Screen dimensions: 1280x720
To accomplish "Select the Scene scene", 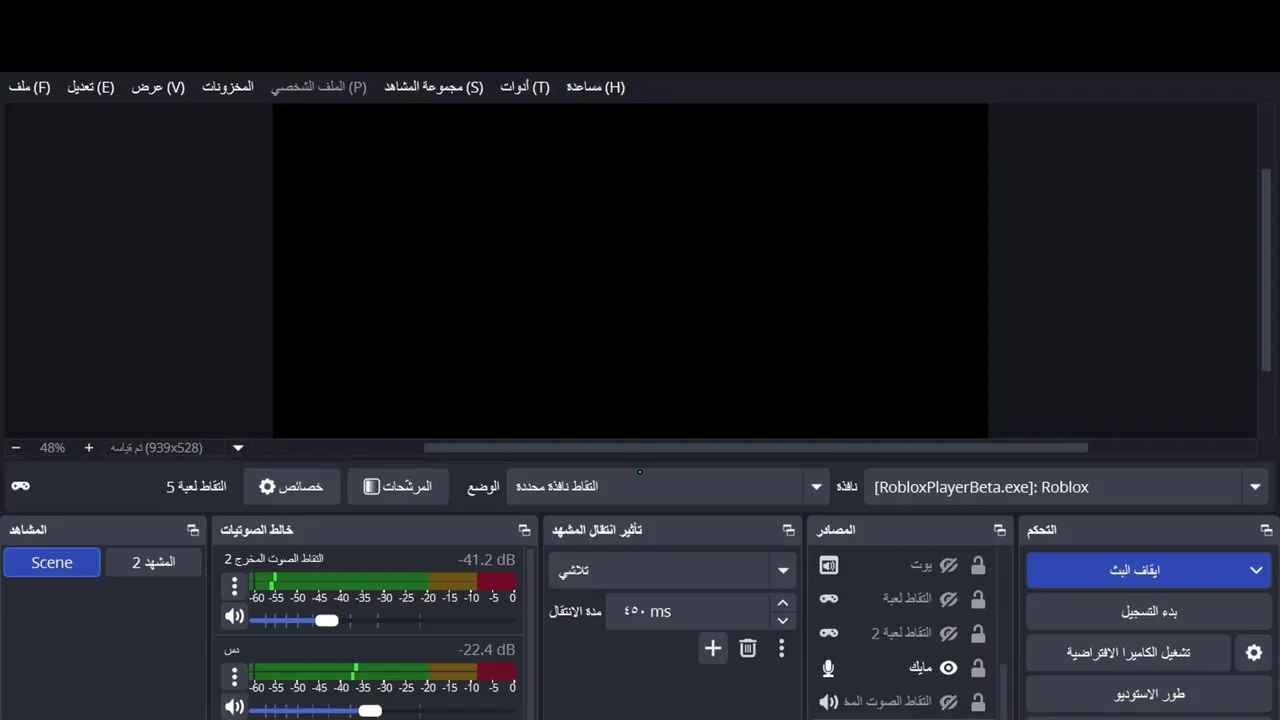I will pyautogui.click(x=52, y=563).
